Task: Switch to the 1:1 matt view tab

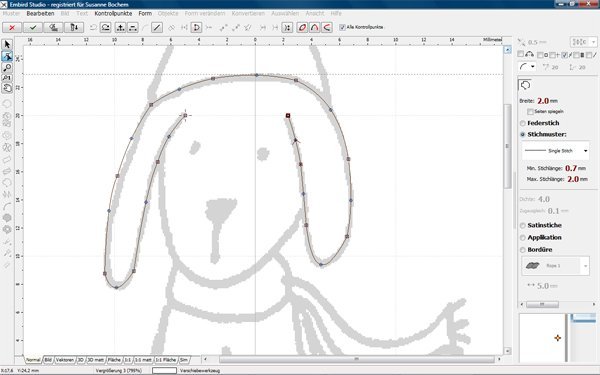Action: tap(143, 360)
